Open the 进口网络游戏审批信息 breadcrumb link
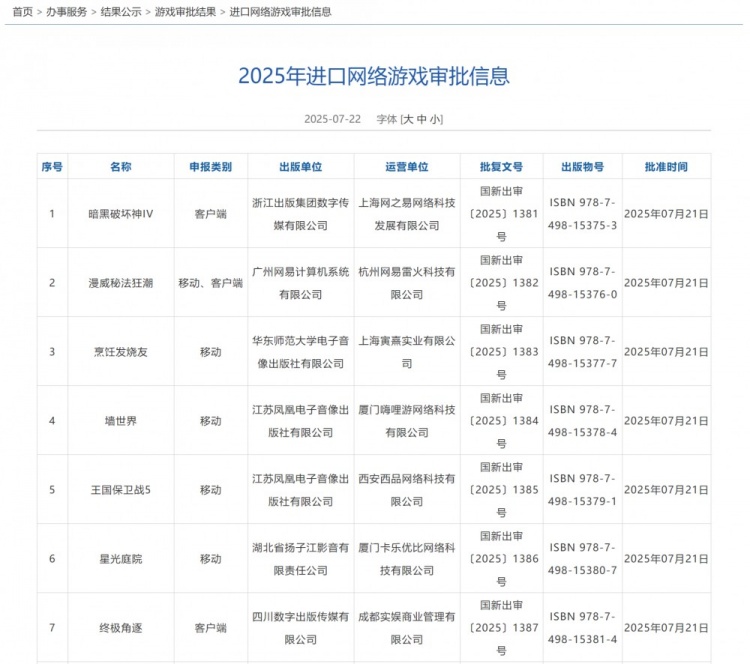The height and width of the screenshot is (664, 750). [280, 12]
